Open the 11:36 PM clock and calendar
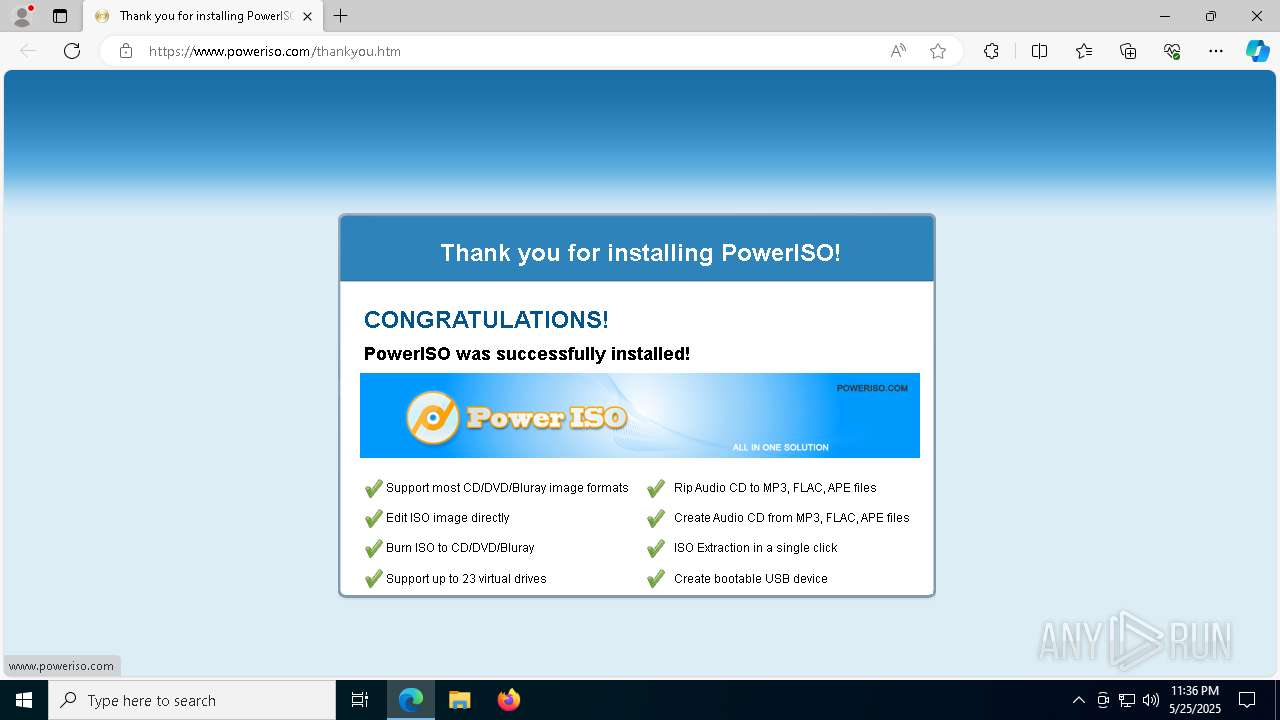 pos(1194,700)
